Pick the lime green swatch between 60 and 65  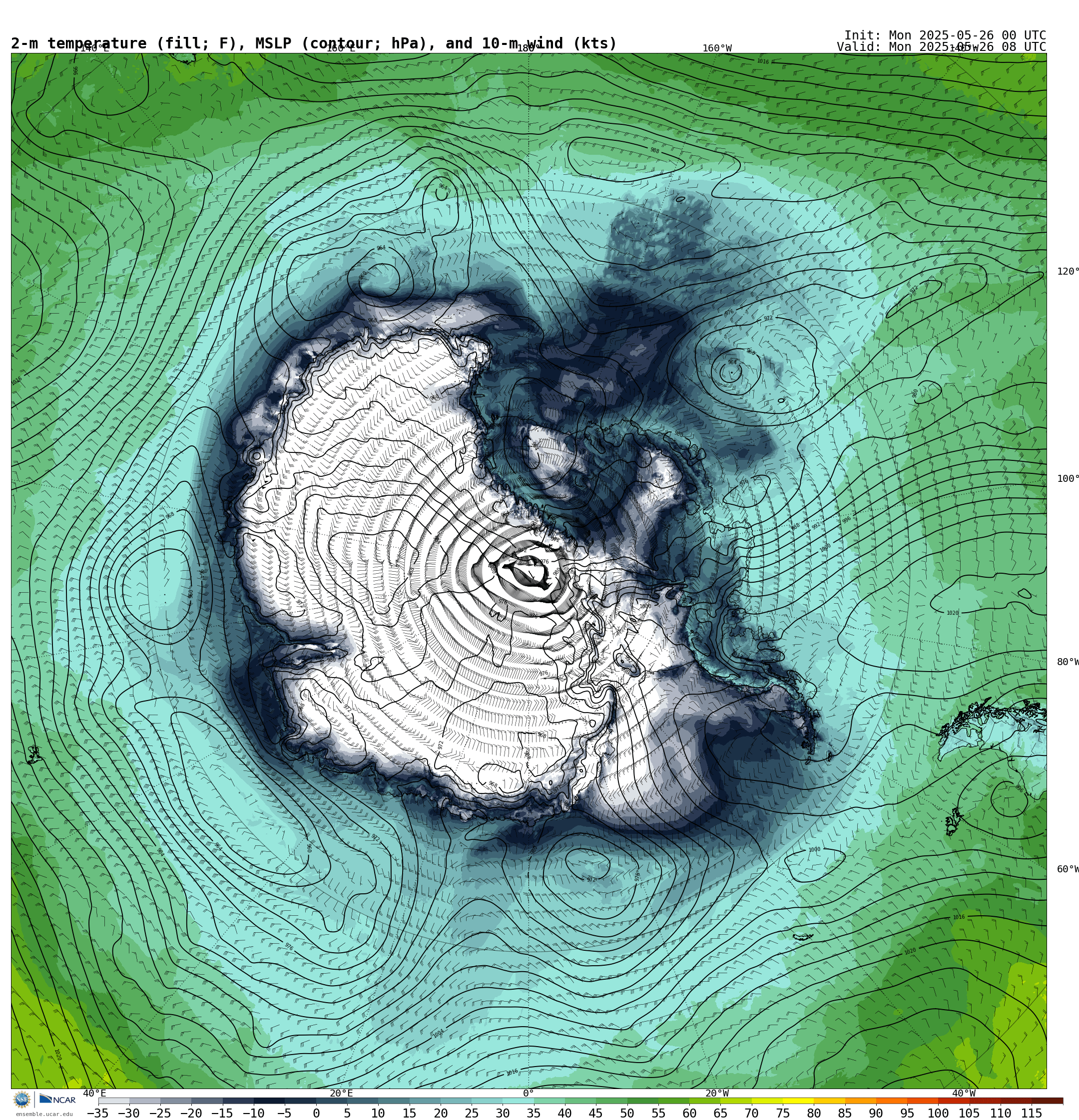coord(705,1101)
